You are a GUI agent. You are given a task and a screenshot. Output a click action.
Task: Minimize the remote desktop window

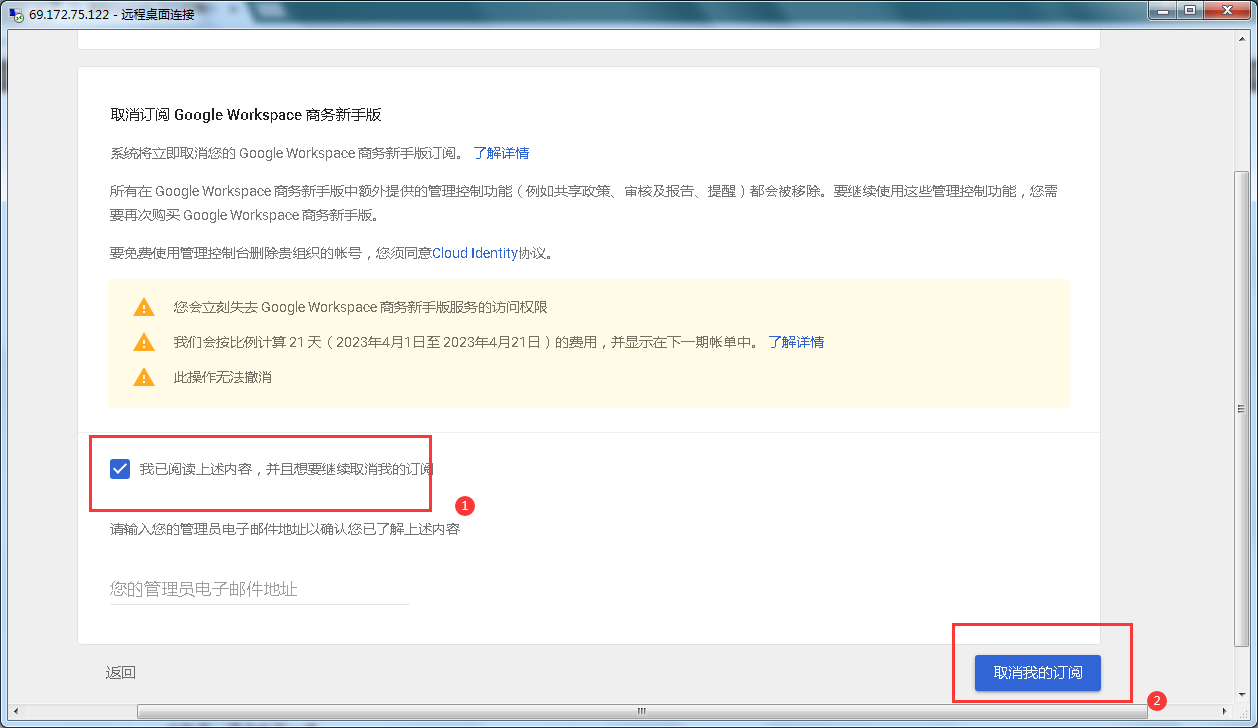point(1164,10)
